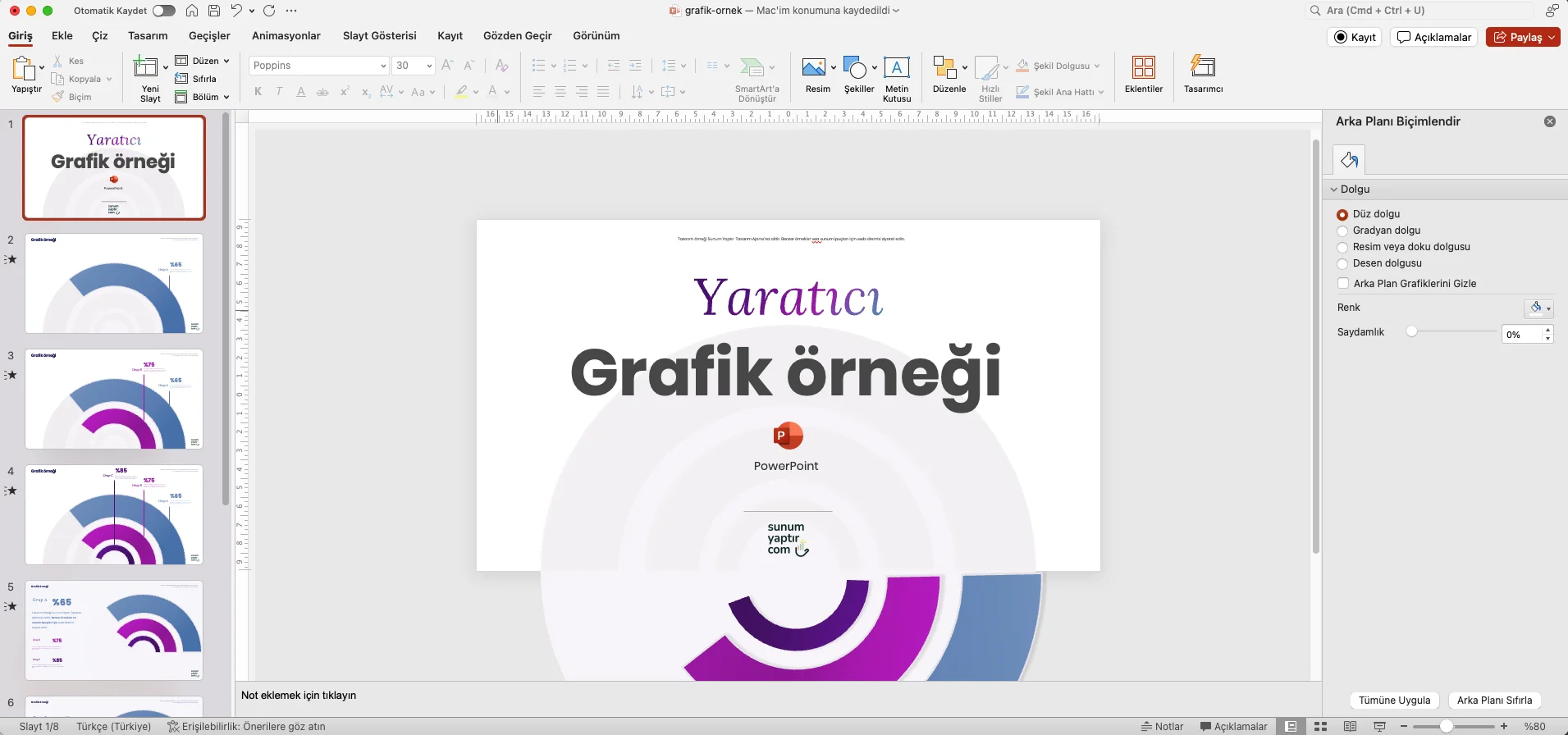This screenshot has height=735, width=1568.
Task: Switch to the Animasyonlar tab
Action: pyautogui.click(x=286, y=36)
